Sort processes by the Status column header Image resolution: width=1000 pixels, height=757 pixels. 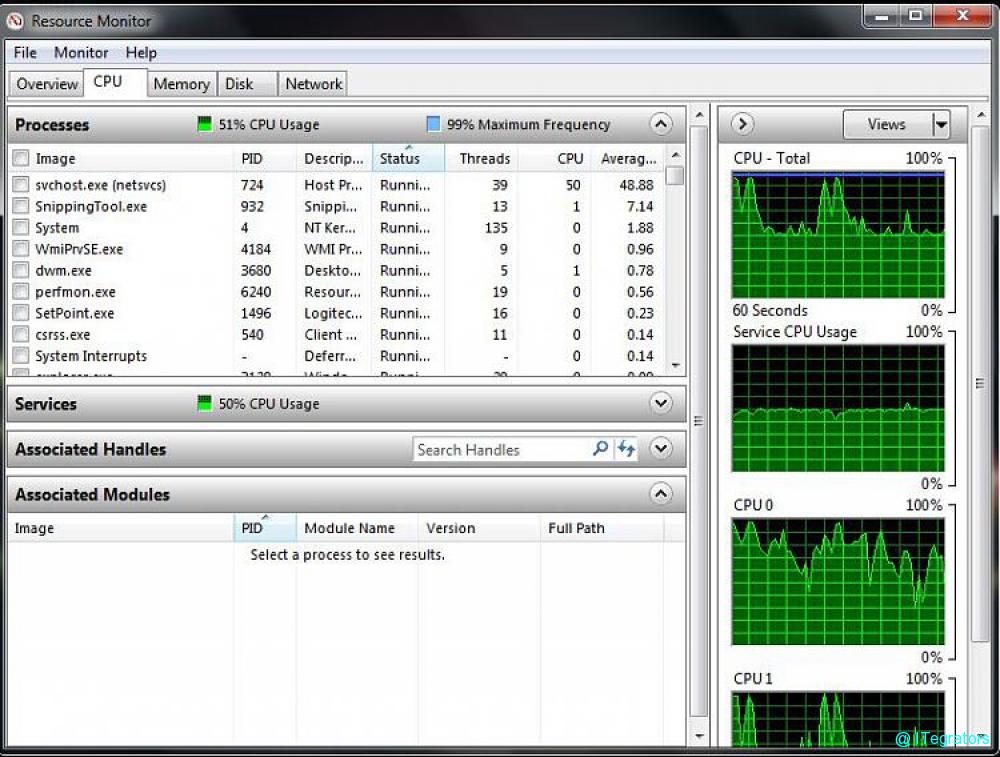tap(408, 158)
